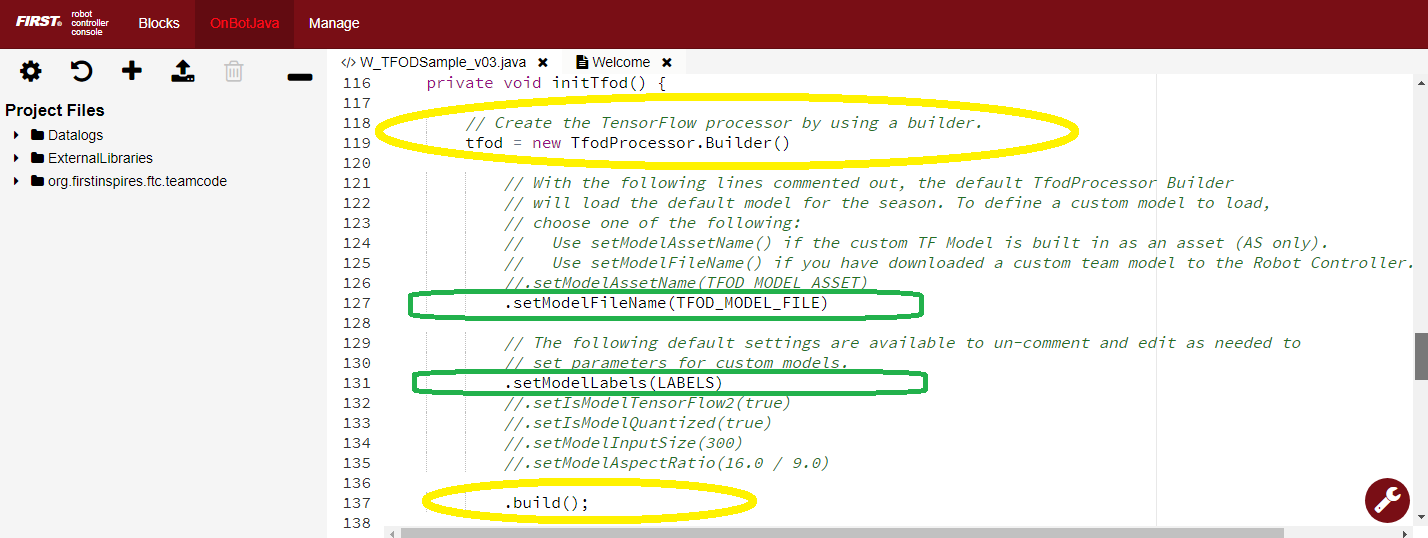Expand the ExternalLibraries folder arrow
The width and height of the screenshot is (1428, 538).
(x=16, y=158)
